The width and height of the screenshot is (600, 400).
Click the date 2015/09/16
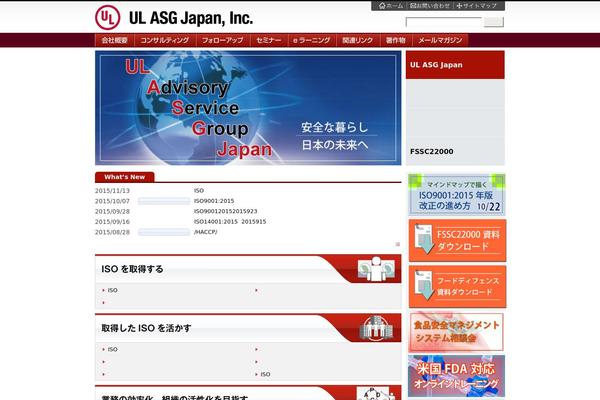pos(112,222)
